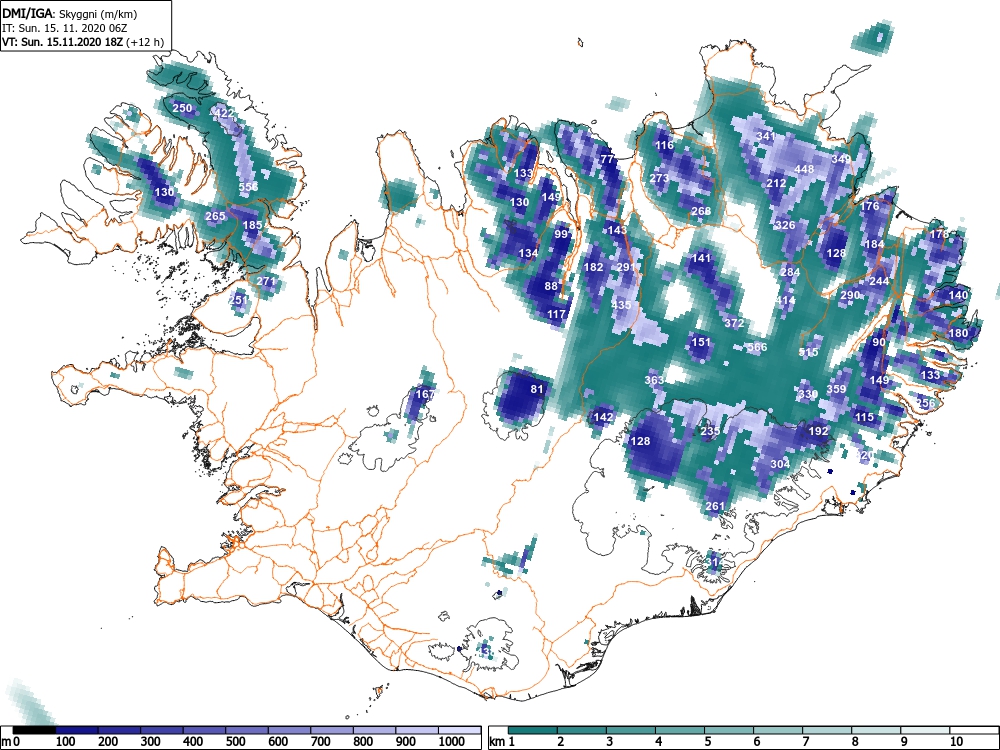1000x750 pixels.
Task: Click the '10' label on the km scale
Action: pyautogui.click(x=956, y=742)
